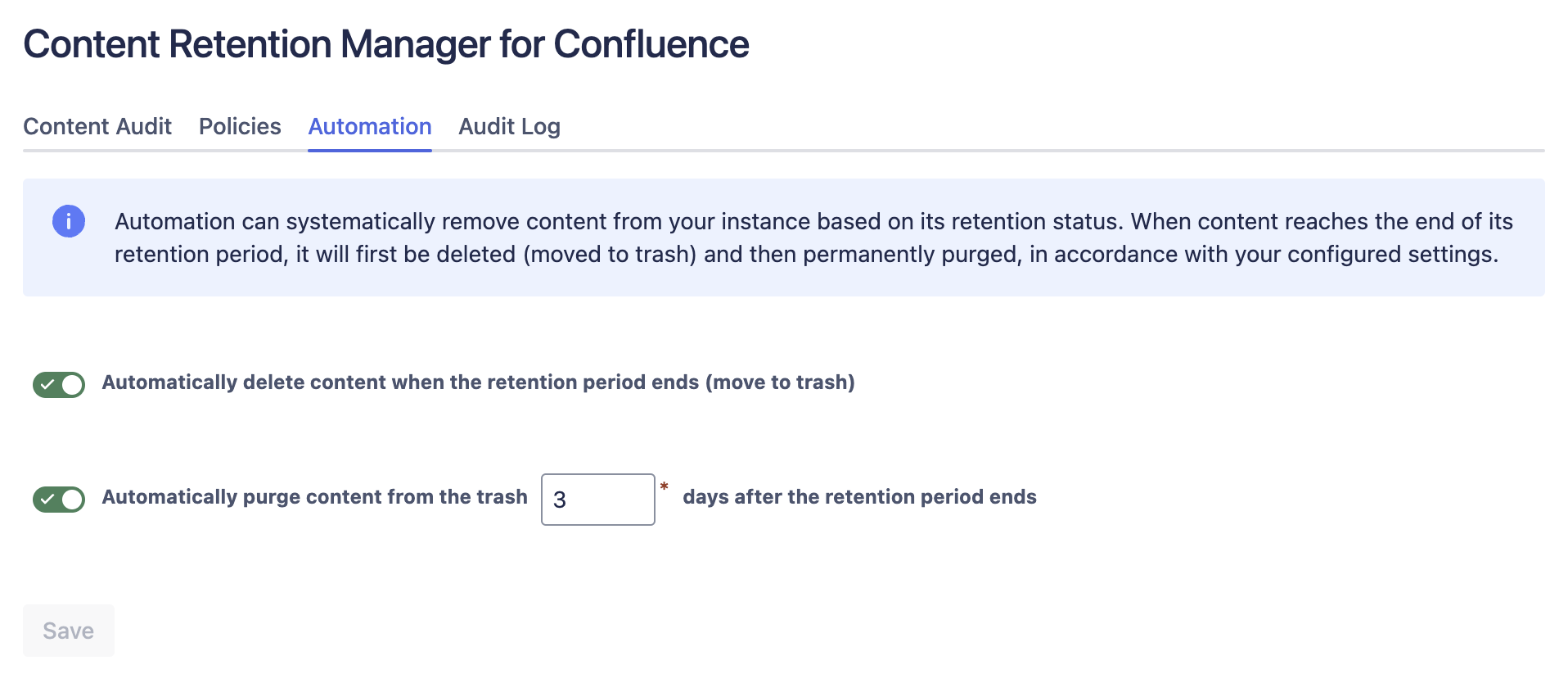
Task: Click 'days after the retention period ends' text
Action: 859,497
